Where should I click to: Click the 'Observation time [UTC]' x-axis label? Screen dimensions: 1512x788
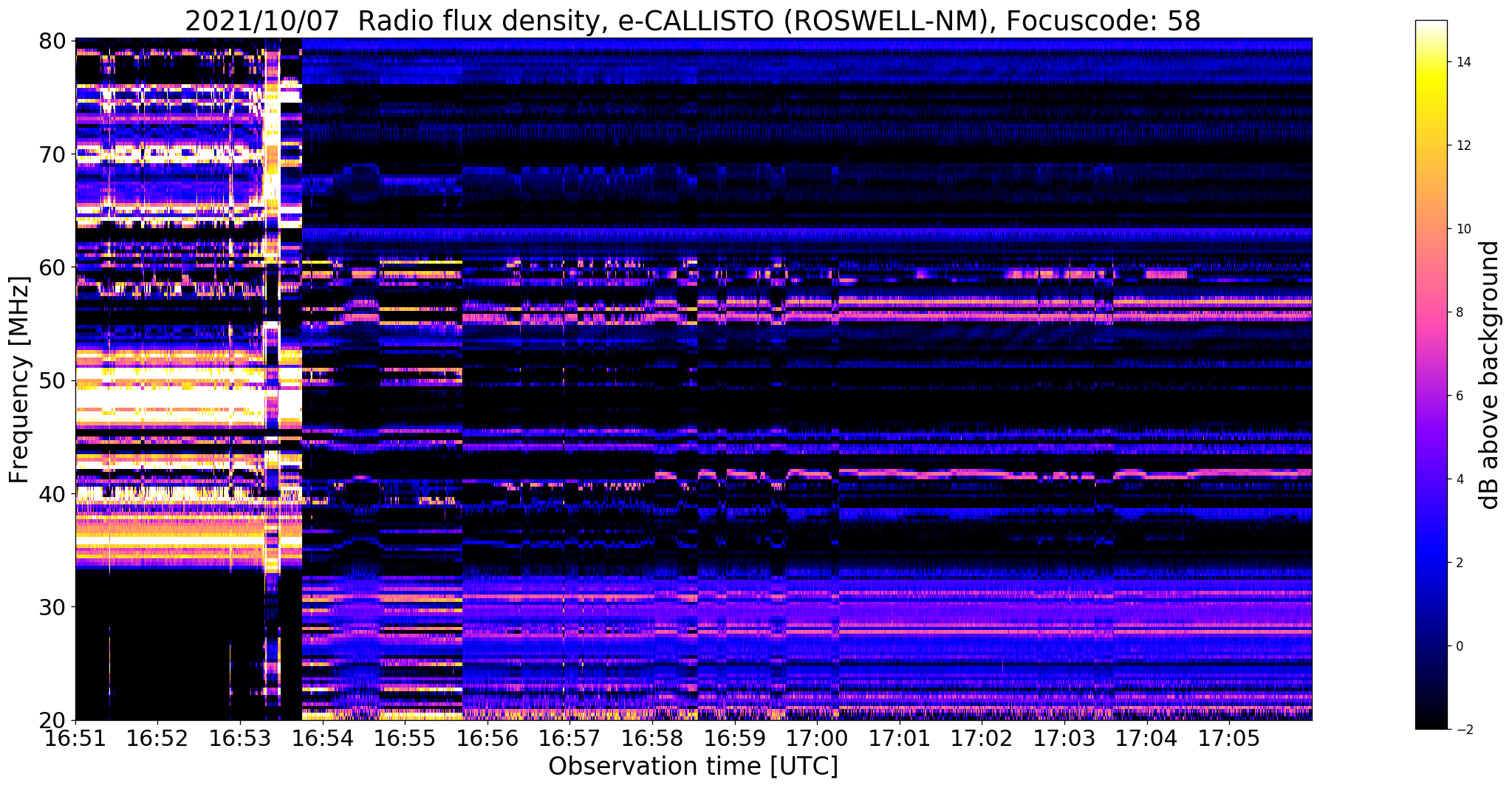pos(693,767)
